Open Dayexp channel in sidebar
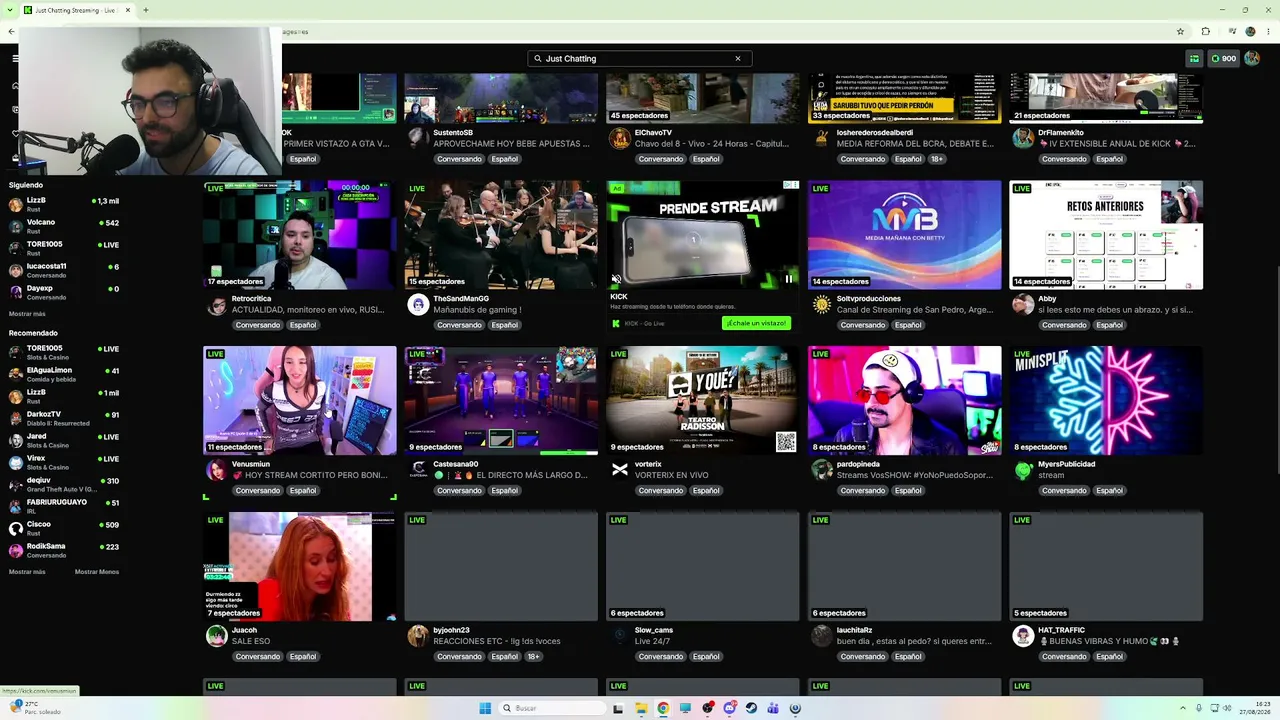1280x720 pixels. pos(64,292)
